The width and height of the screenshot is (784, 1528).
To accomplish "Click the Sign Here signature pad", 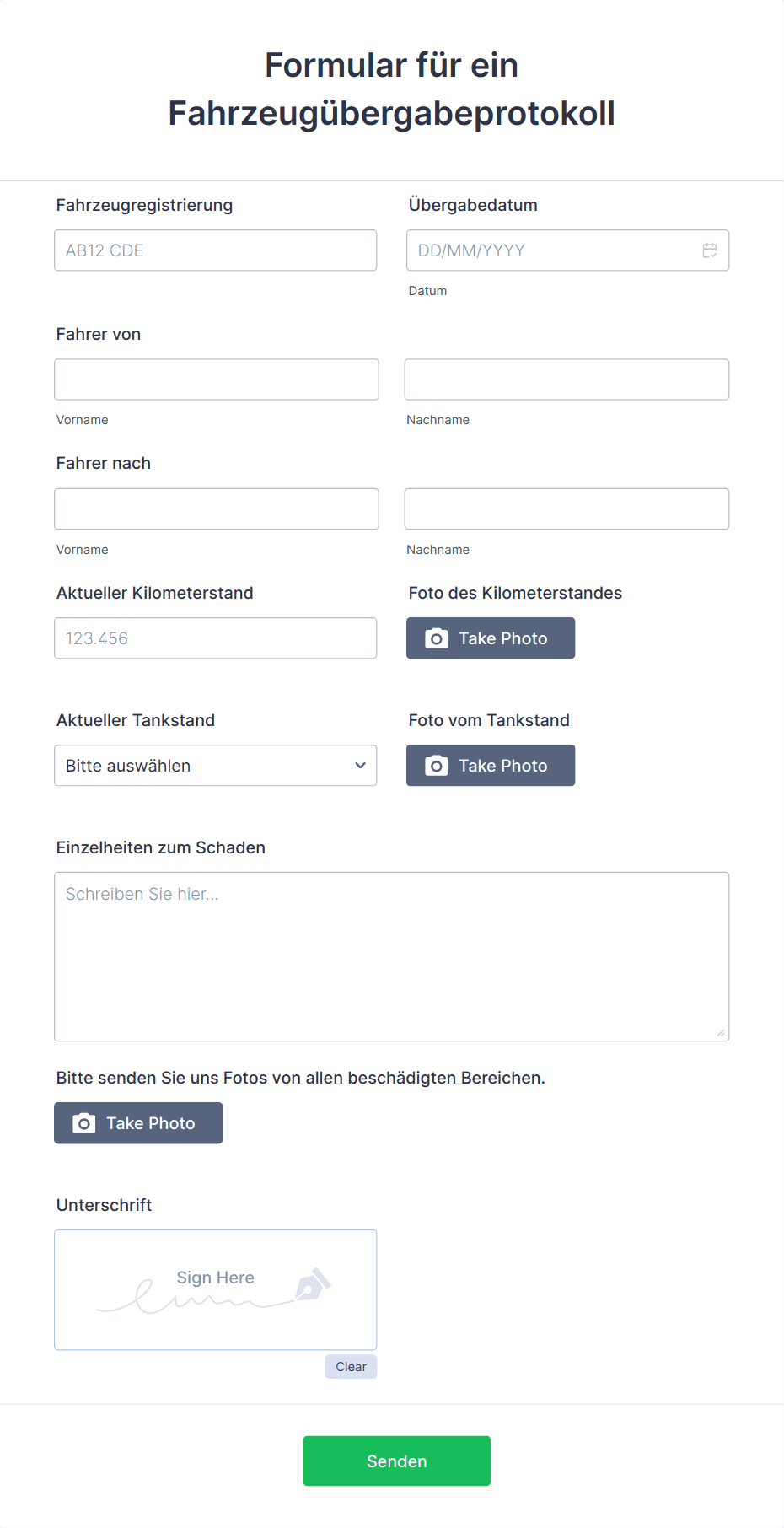I will pos(216,1290).
